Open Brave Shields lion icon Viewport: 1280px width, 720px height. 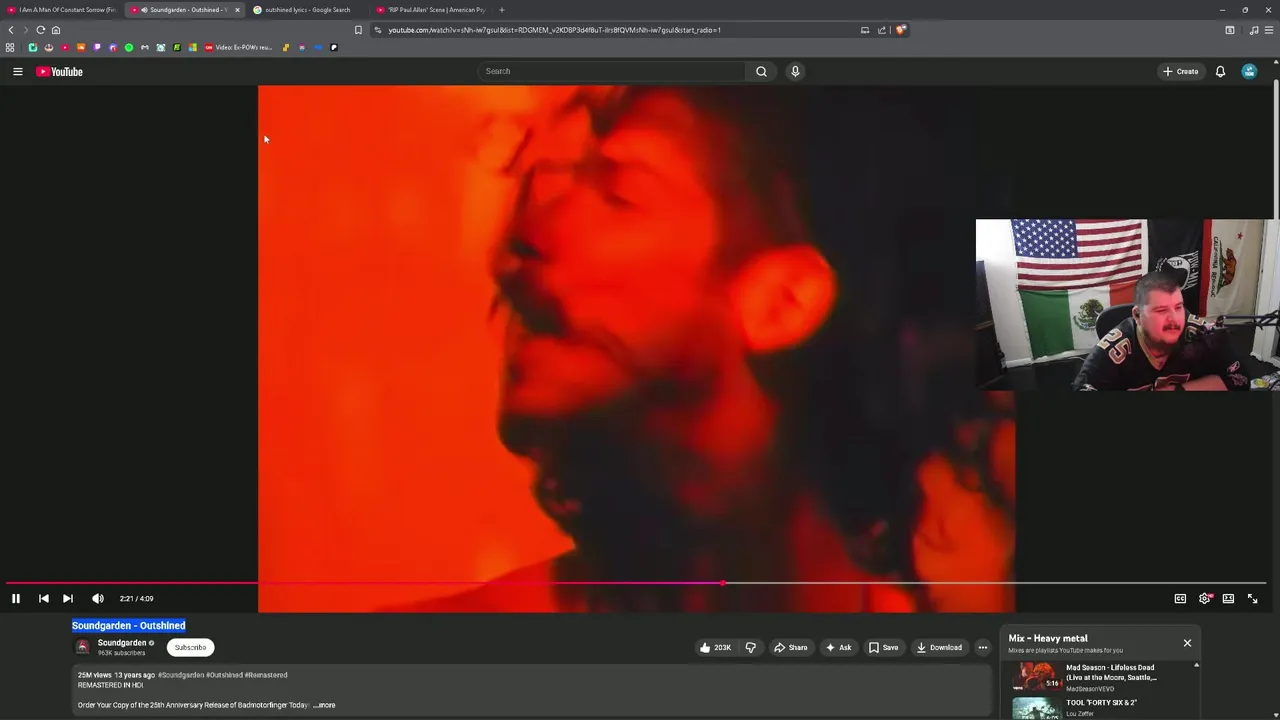(x=901, y=30)
